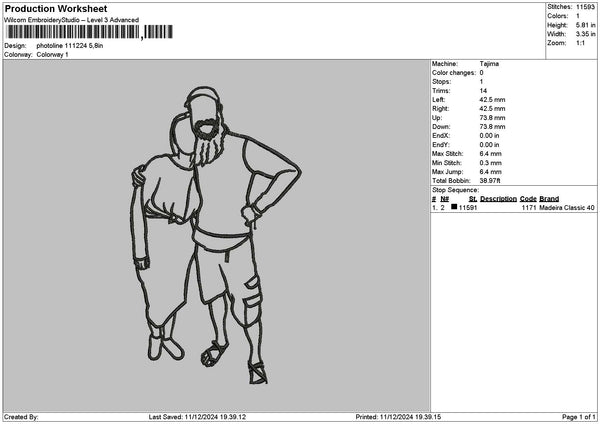Click the Trims value 14
This screenshot has width=600, height=424.
coord(483,91)
